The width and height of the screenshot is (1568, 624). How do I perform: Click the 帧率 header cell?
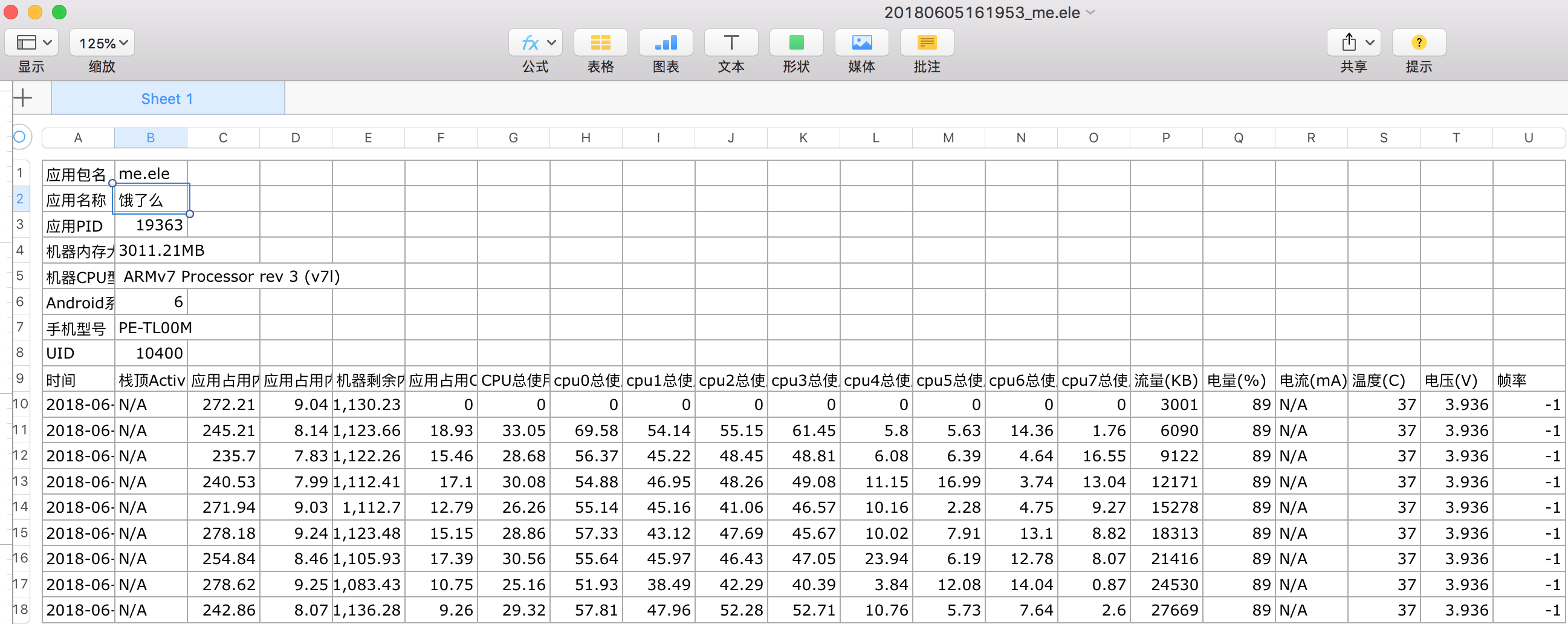(1529, 380)
